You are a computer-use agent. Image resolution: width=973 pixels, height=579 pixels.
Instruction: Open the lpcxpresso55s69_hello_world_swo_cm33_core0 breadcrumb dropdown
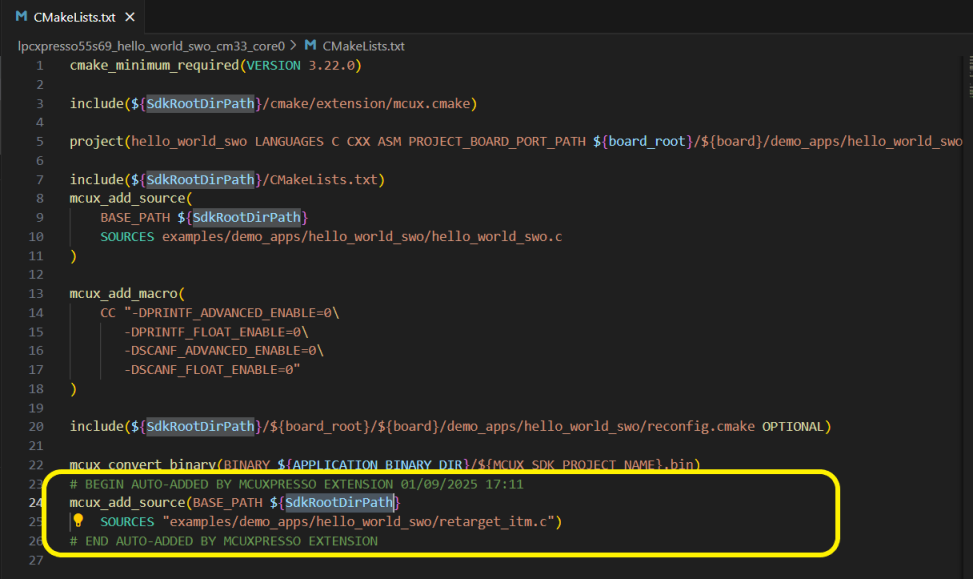click(150, 45)
